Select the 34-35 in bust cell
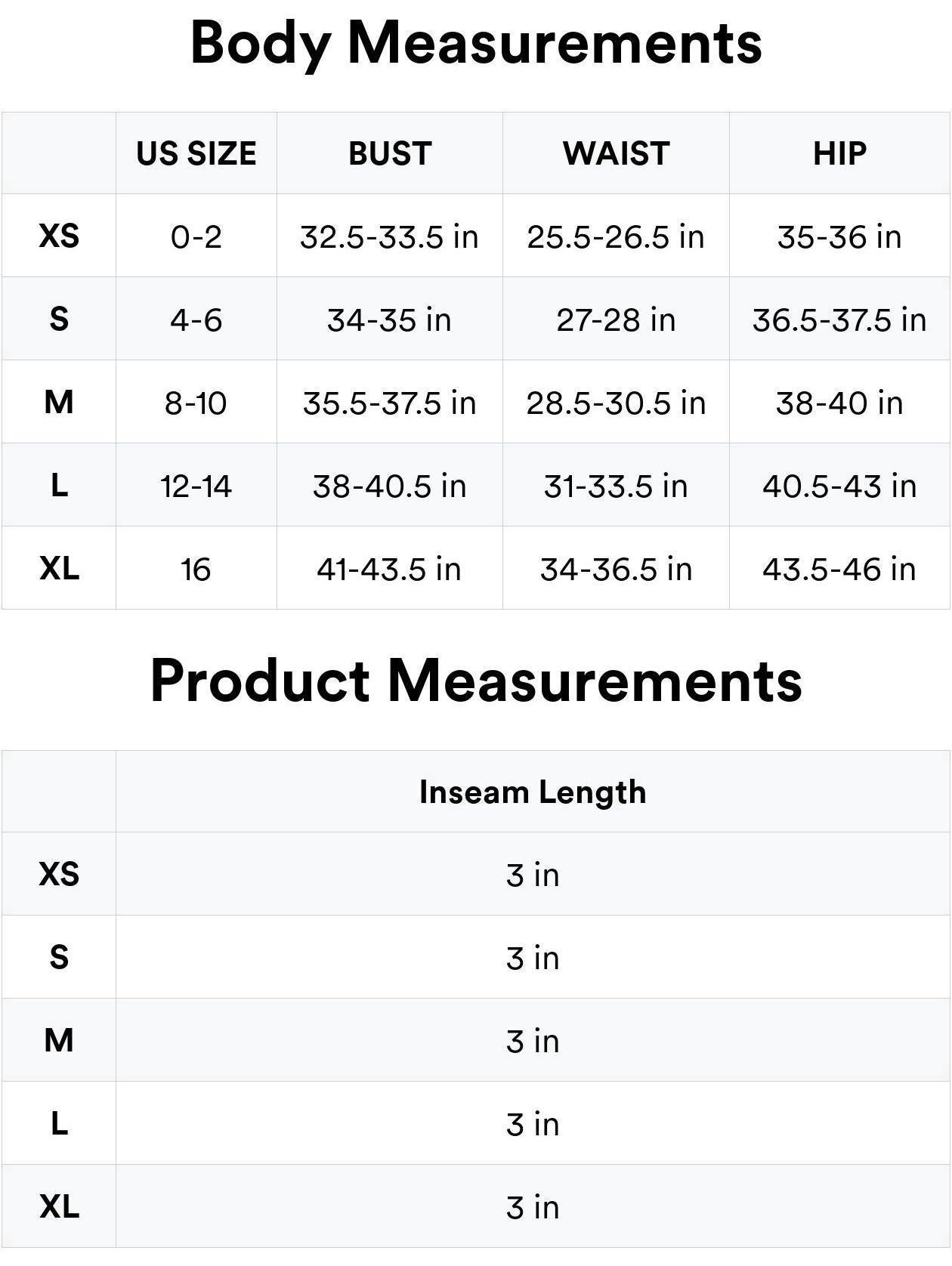The height and width of the screenshot is (1266, 952). (x=390, y=320)
